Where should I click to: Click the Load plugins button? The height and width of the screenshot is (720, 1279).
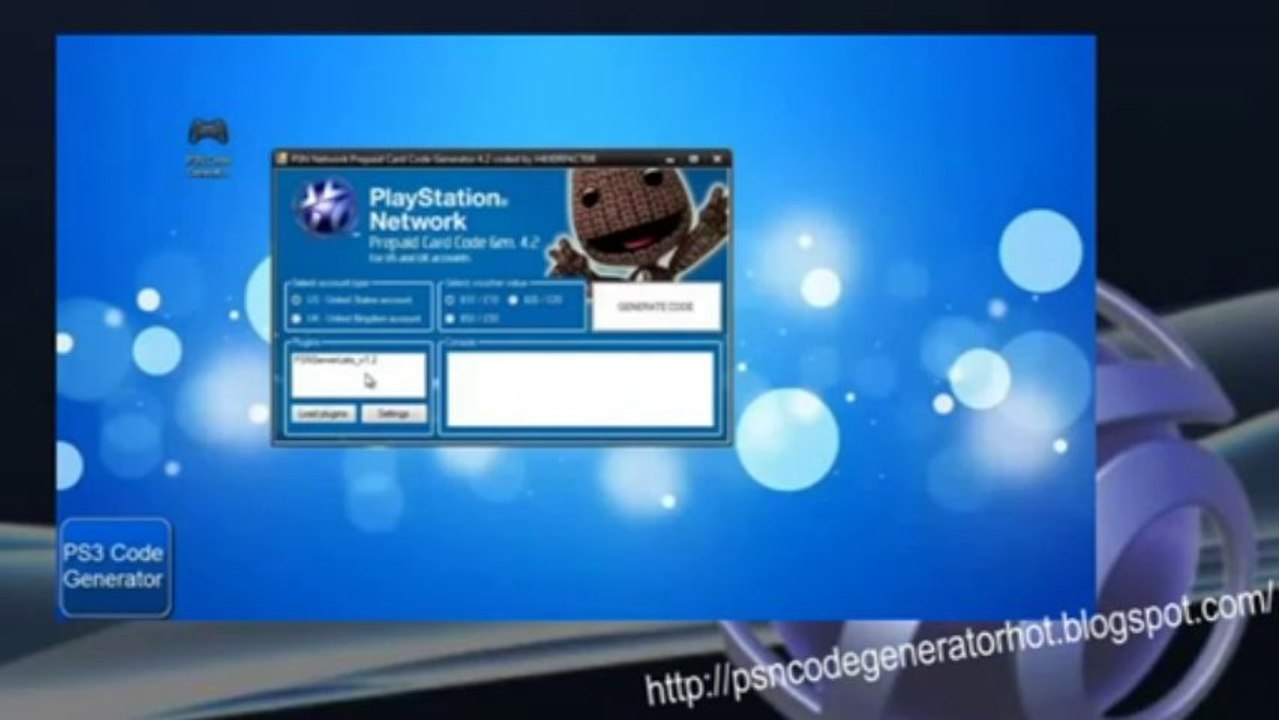click(x=324, y=413)
